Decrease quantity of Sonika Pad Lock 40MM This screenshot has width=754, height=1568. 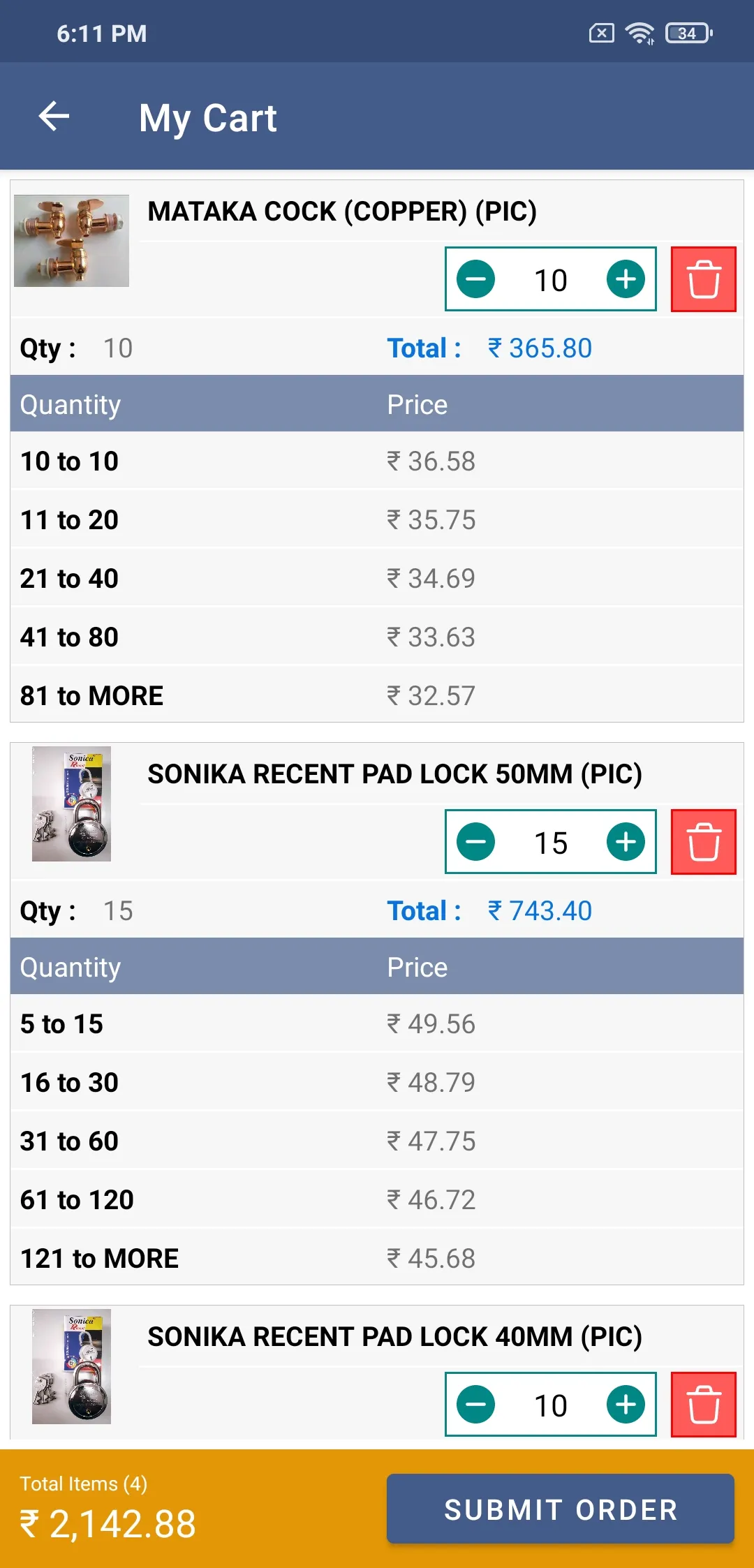coord(475,1405)
